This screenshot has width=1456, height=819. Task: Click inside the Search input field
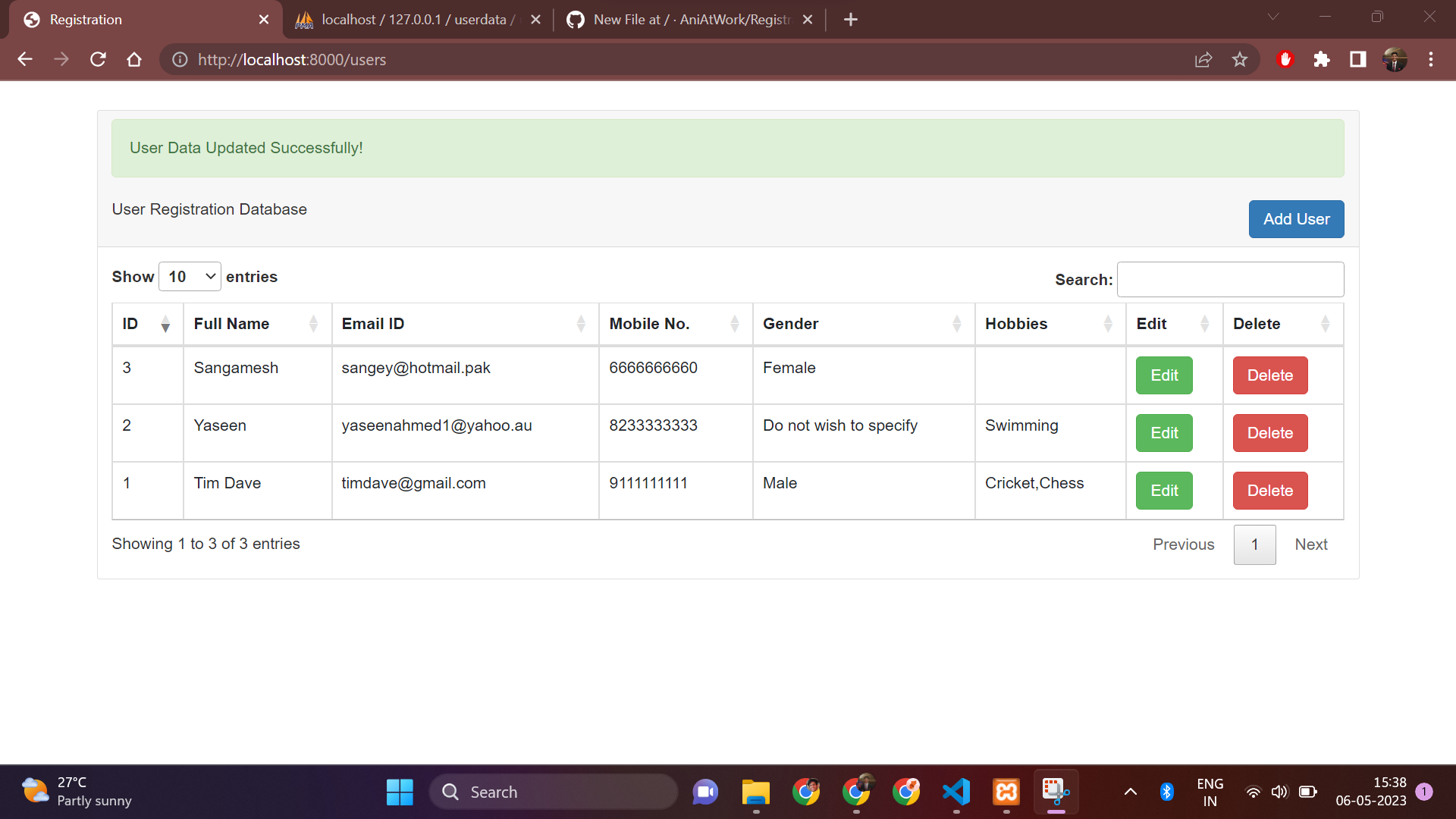point(1230,279)
